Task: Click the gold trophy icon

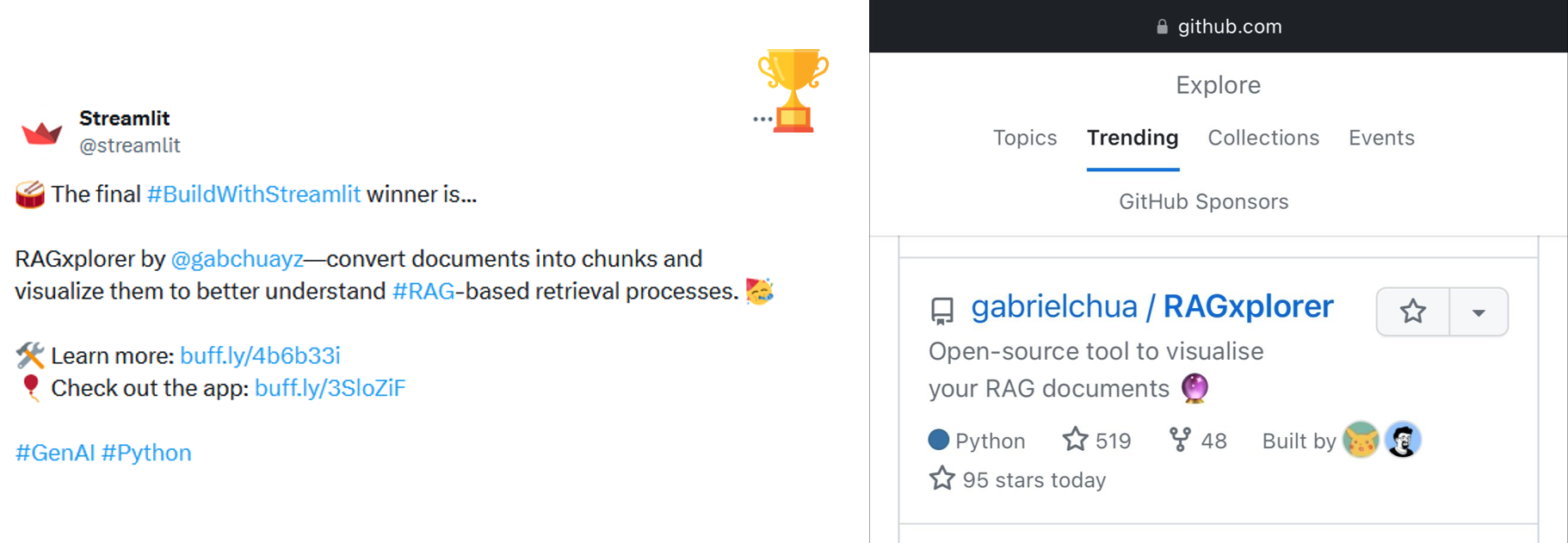Action: (x=793, y=89)
